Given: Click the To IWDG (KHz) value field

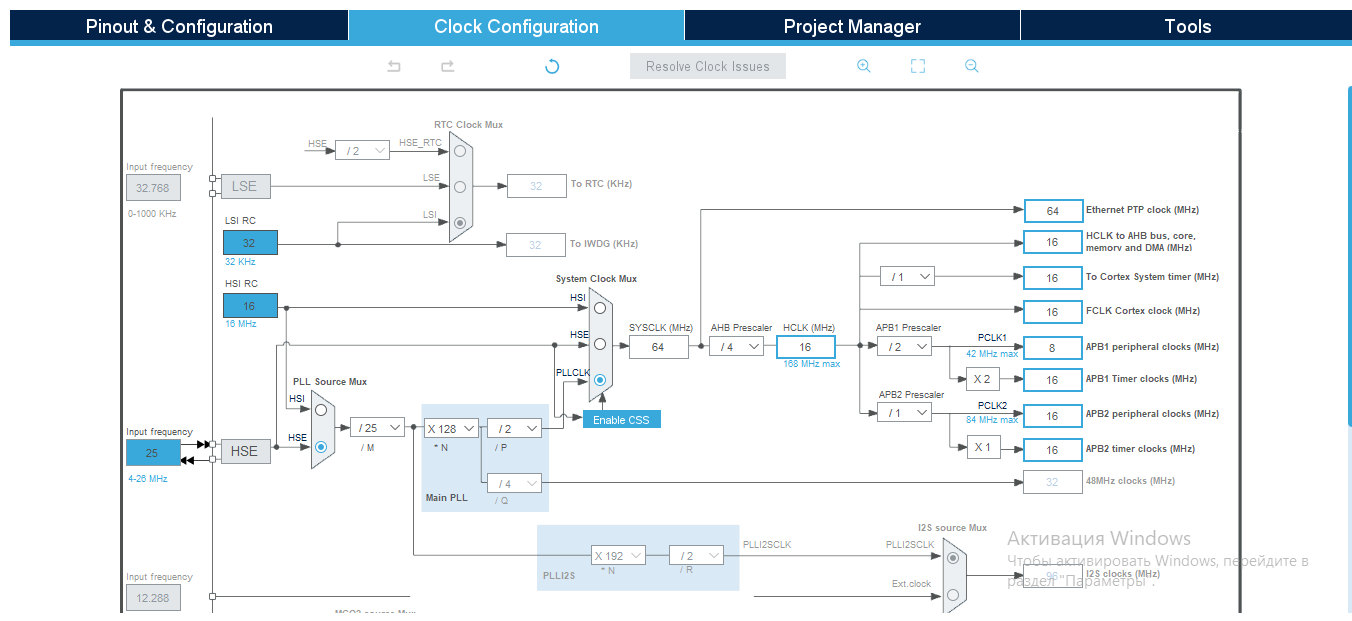Looking at the screenshot, I should [x=536, y=244].
